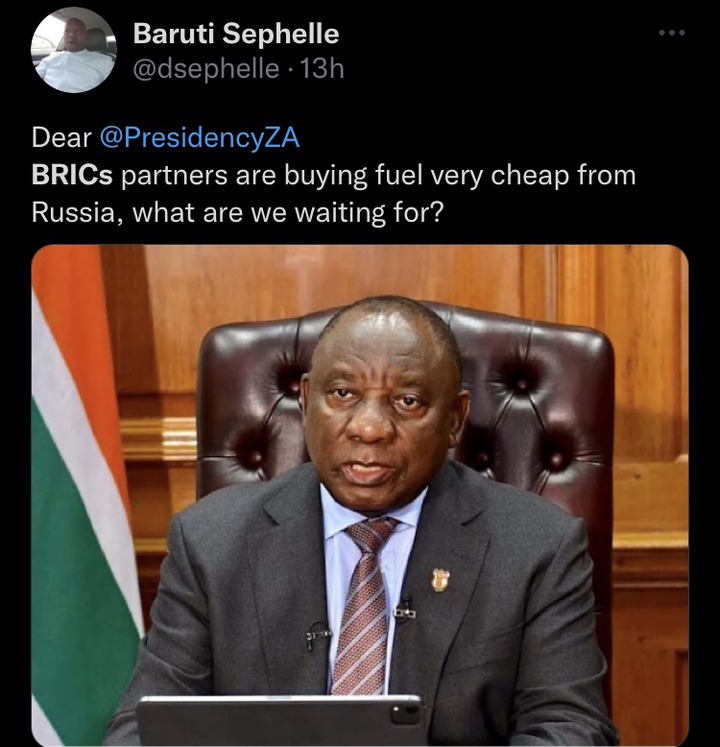The image size is (720, 747).
Task: Click the gold lapel pin on the jacket
Action: (x=440, y=580)
